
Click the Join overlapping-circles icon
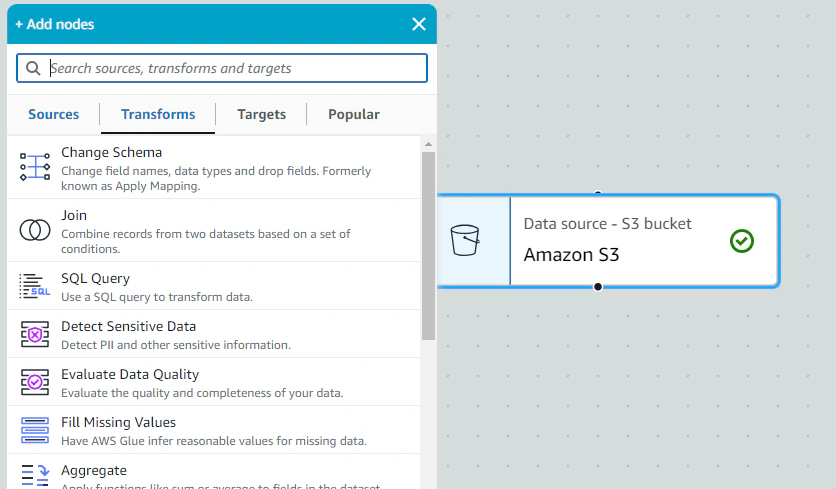tap(35, 230)
